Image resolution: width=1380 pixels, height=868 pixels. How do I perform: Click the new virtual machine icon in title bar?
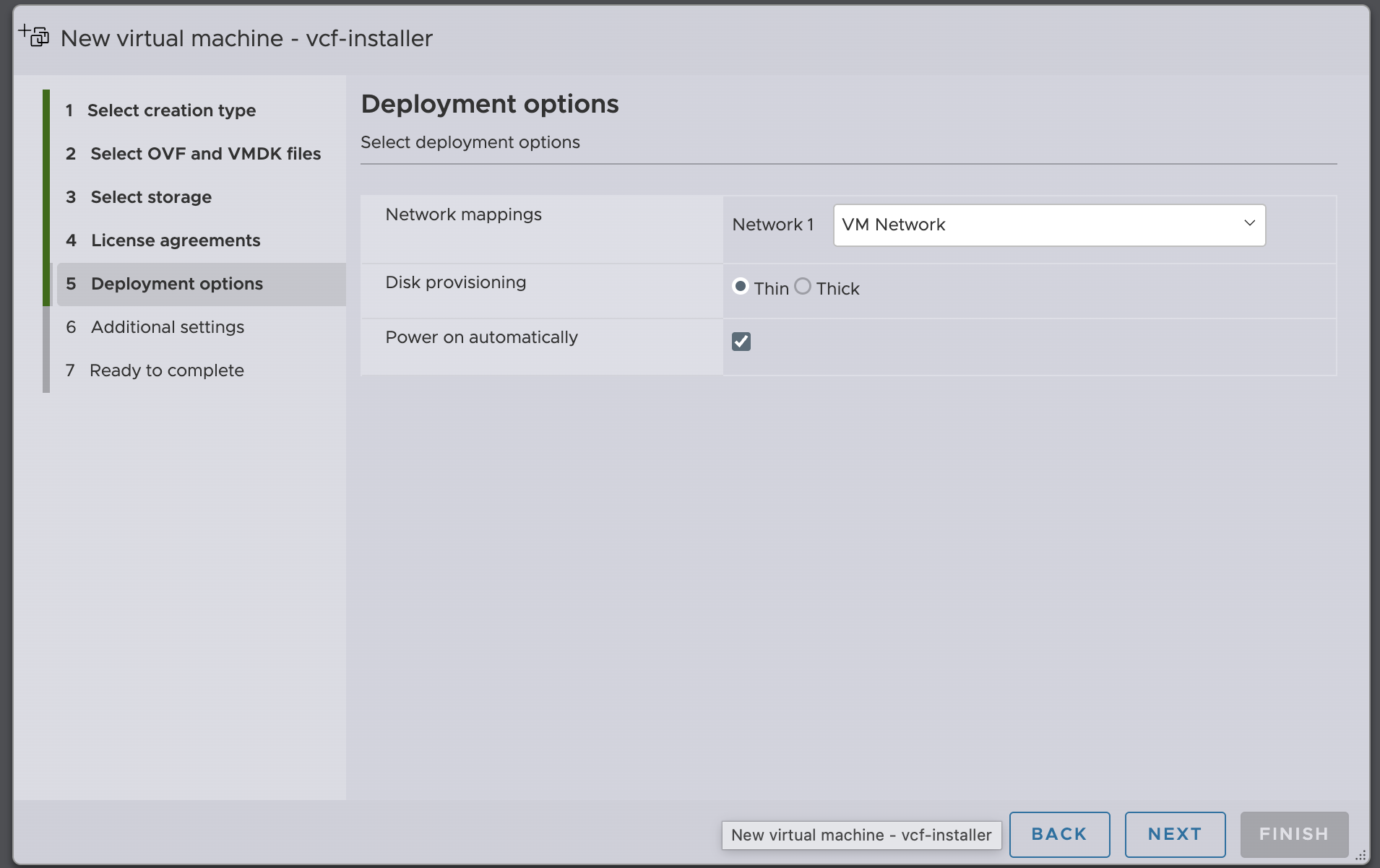click(34, 35)
